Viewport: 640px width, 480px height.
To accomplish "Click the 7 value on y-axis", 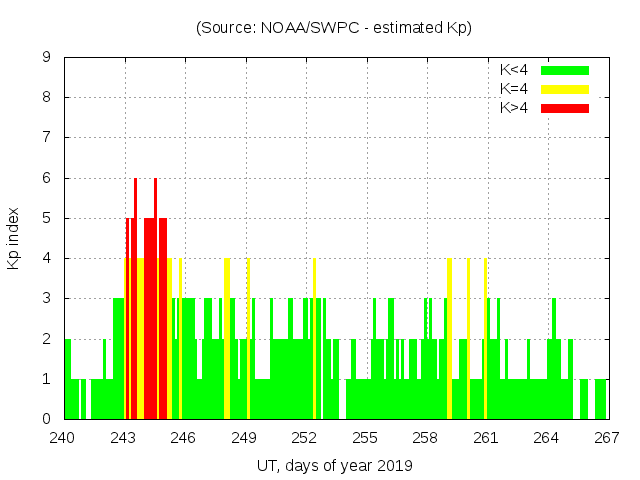I will coord(46,138).
